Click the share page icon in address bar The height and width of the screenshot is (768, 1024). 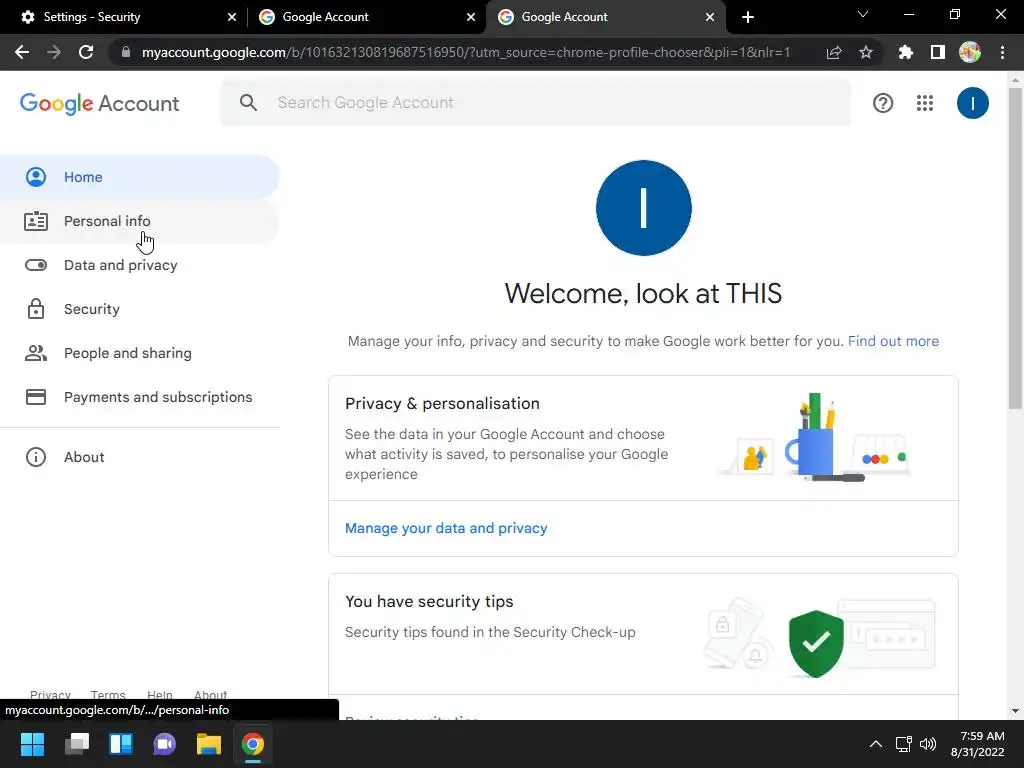834,52
